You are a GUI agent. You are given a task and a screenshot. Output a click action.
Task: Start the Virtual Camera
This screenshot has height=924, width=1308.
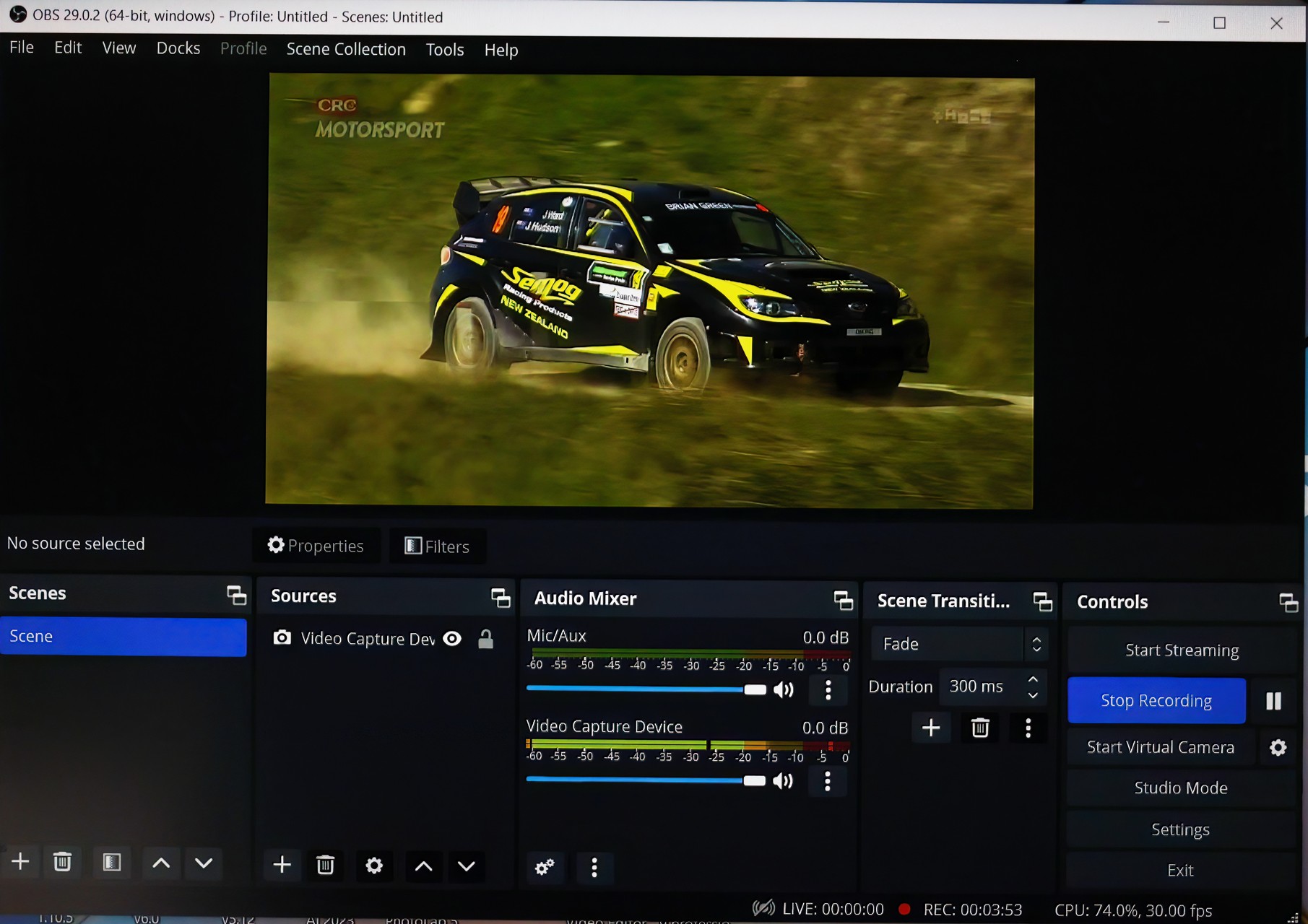tap(1161, 748)
